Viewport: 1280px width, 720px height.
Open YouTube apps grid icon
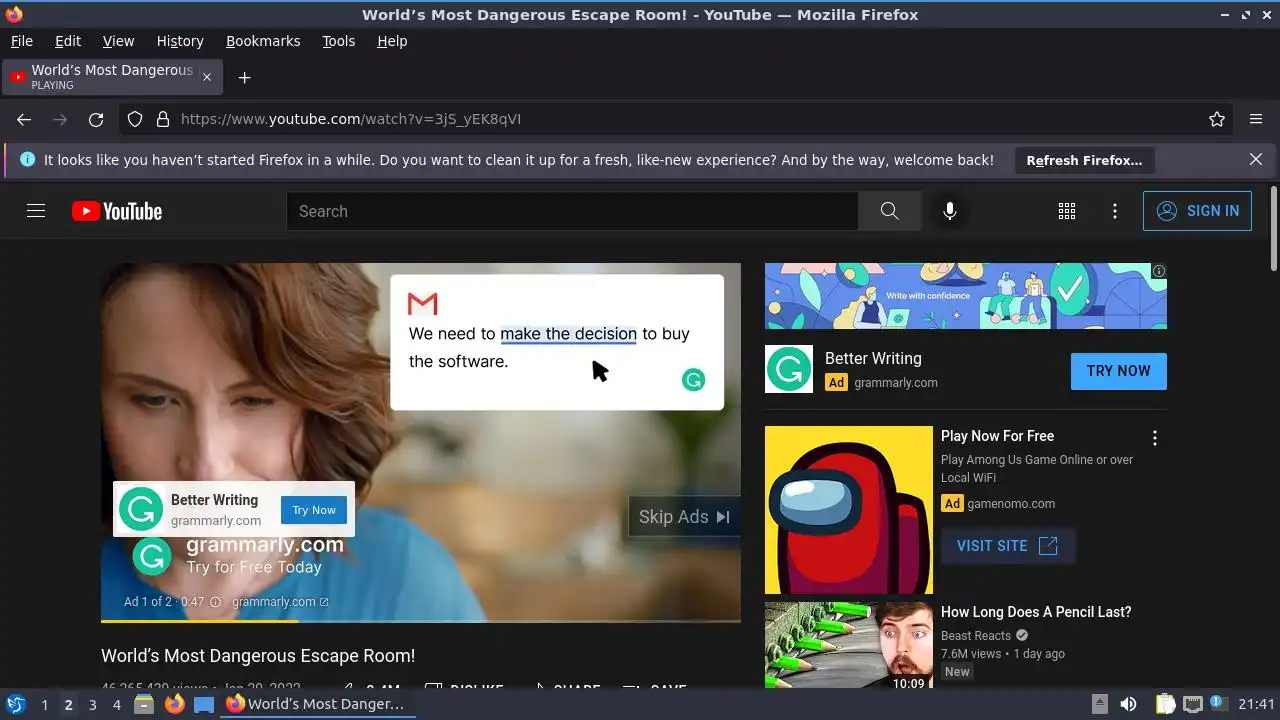point(1067,211)
